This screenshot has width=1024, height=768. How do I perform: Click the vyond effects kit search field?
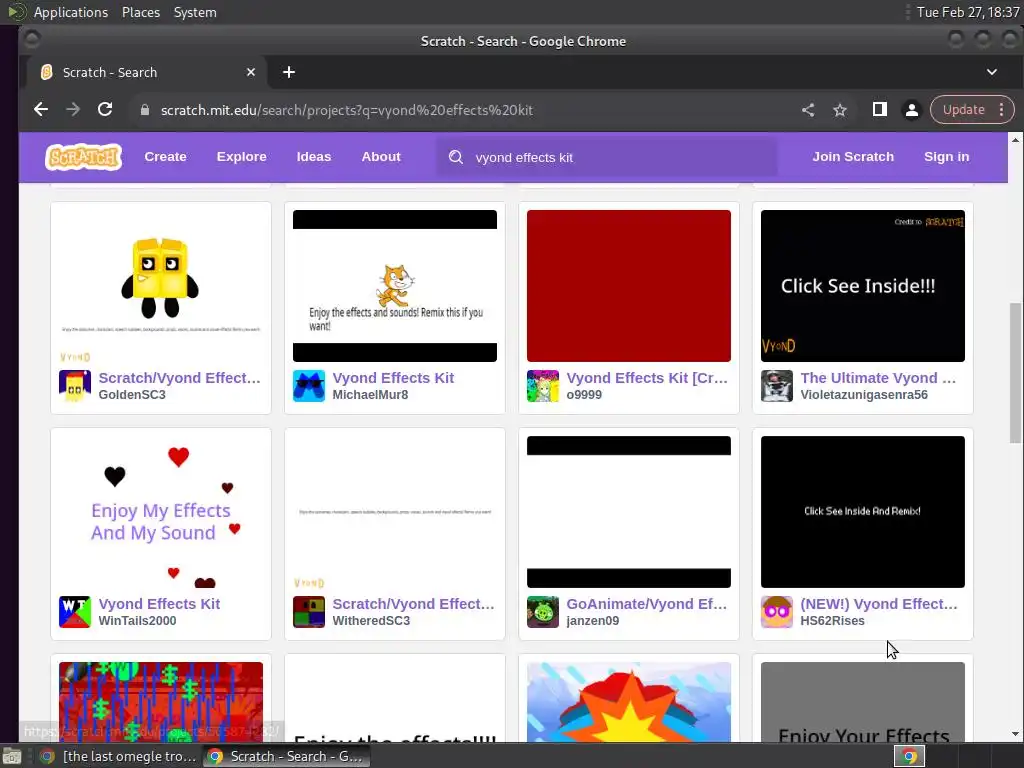(607, 157)
